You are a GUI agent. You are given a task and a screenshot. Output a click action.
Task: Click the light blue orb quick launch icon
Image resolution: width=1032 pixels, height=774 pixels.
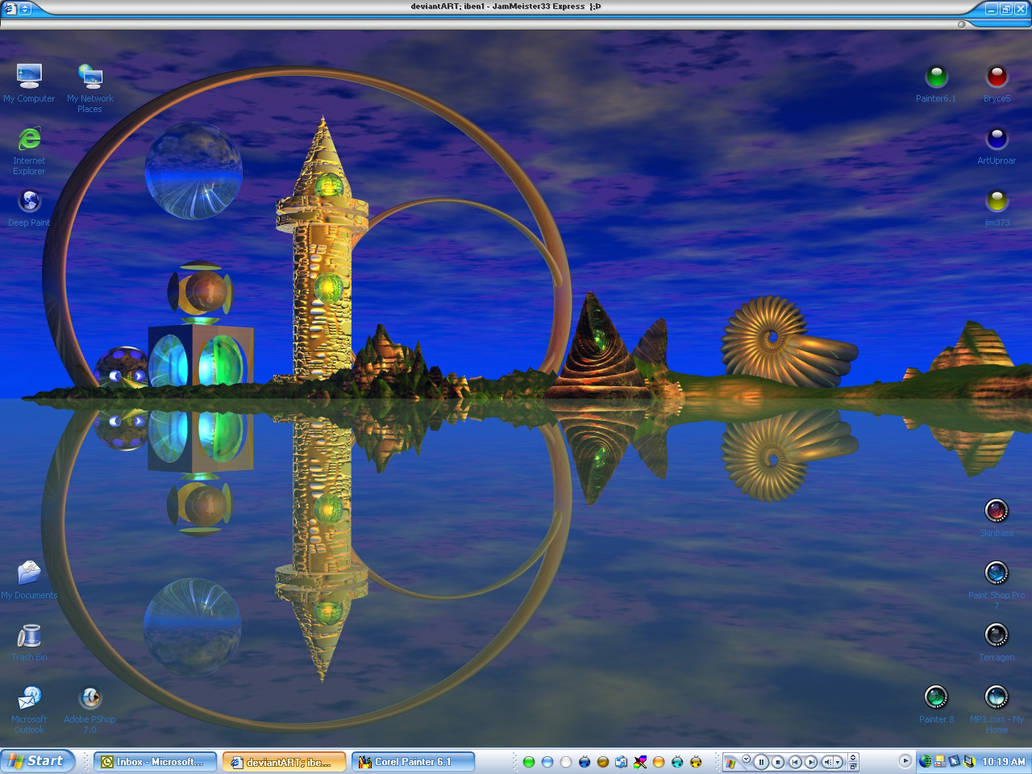pyautogui.click(x=547, y=762)
